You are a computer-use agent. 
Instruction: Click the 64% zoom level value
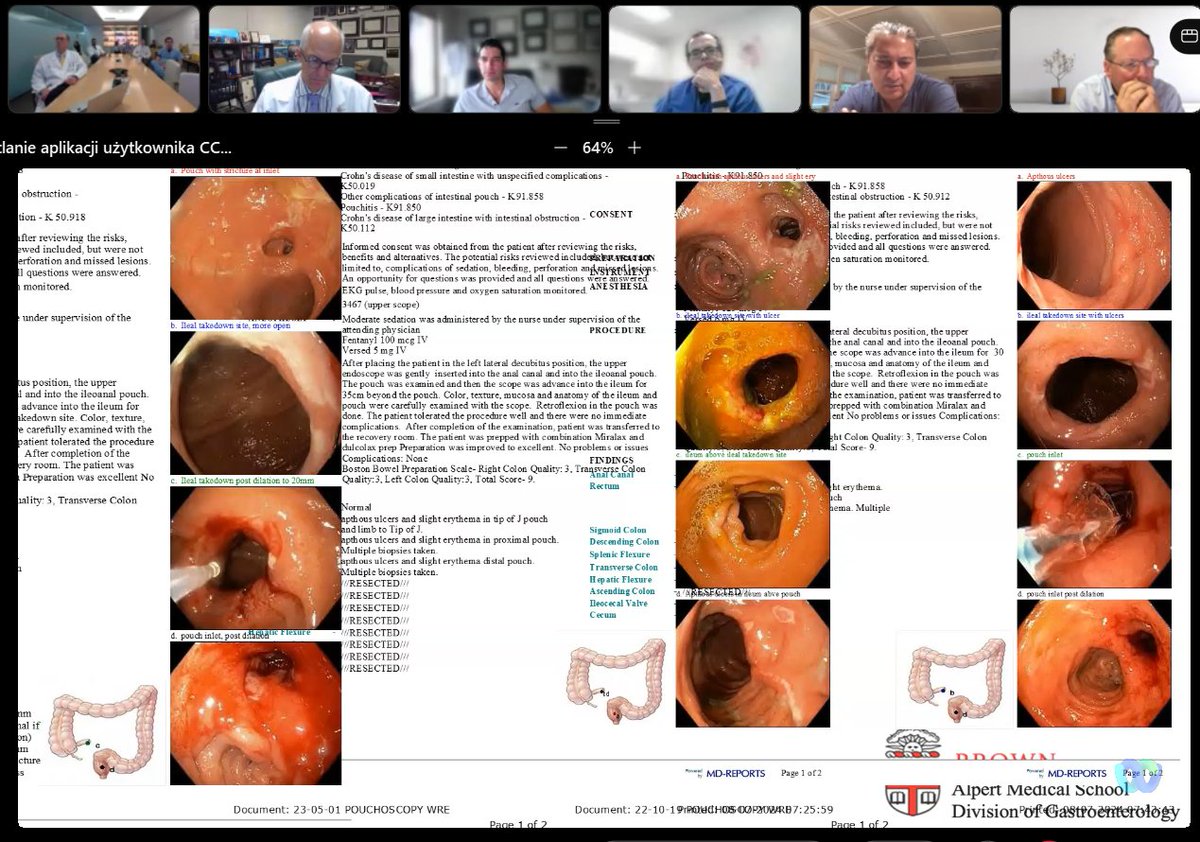(598, 148)
